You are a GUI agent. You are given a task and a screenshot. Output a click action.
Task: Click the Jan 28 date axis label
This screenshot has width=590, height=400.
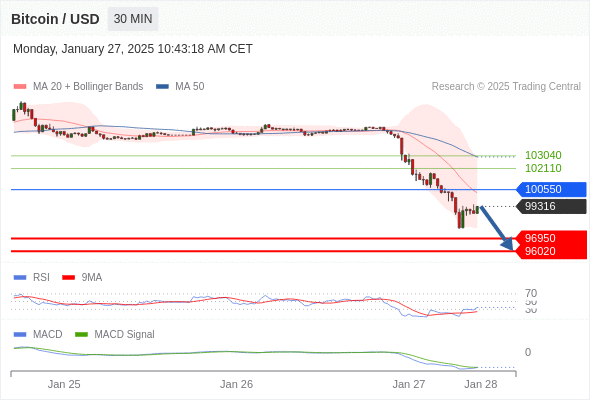[x=481, y=384]
